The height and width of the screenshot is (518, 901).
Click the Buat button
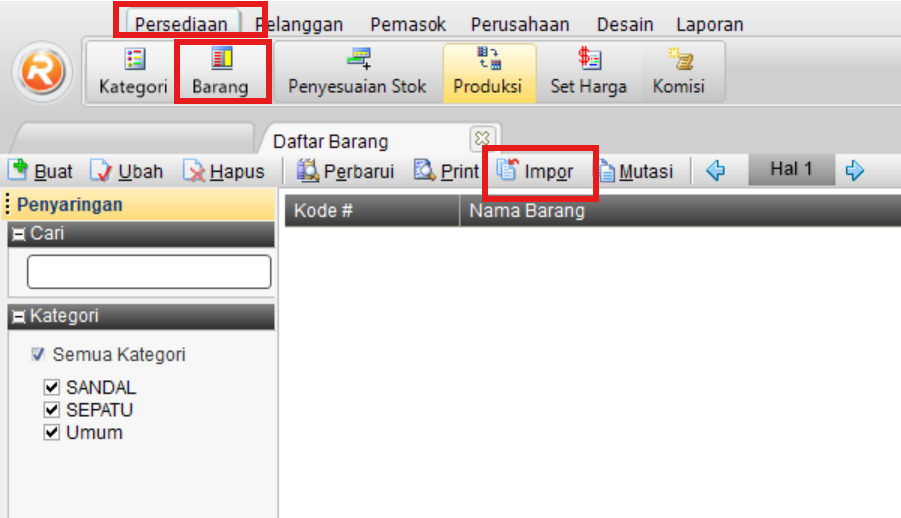[41, 172]
